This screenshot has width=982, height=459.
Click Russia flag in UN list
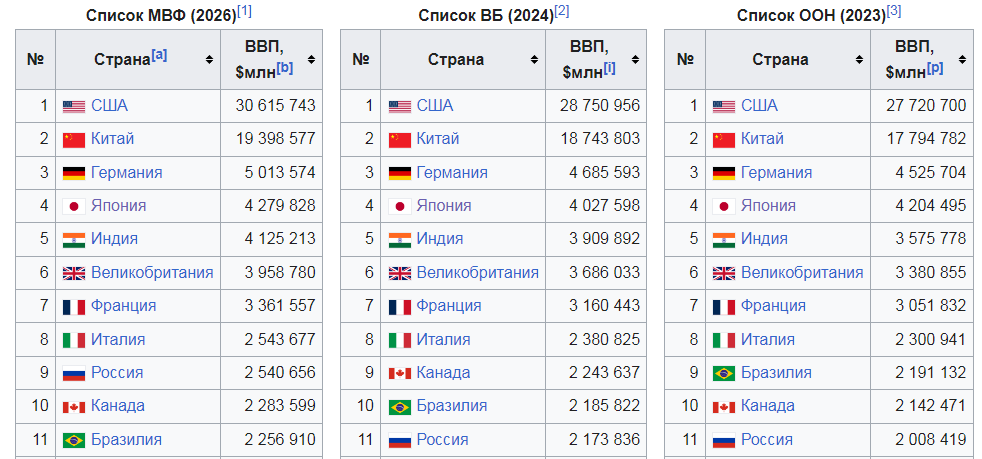coord(723,440)
